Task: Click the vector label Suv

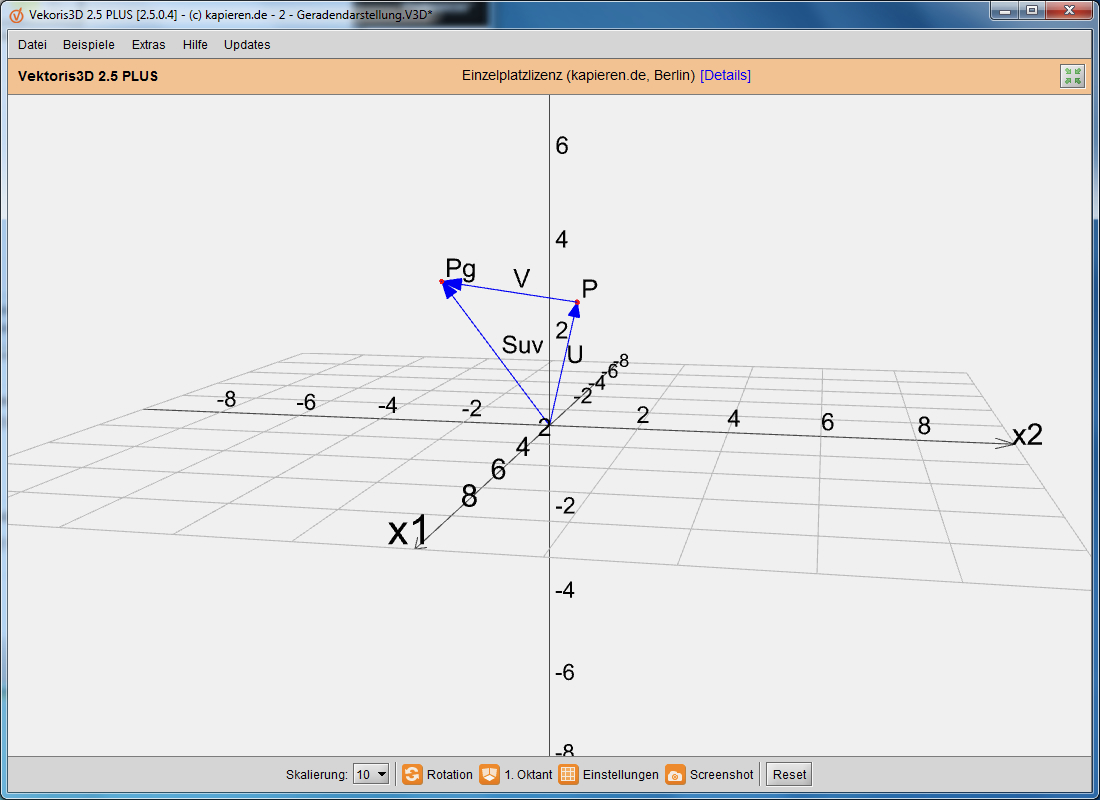Action: (523, 345)
